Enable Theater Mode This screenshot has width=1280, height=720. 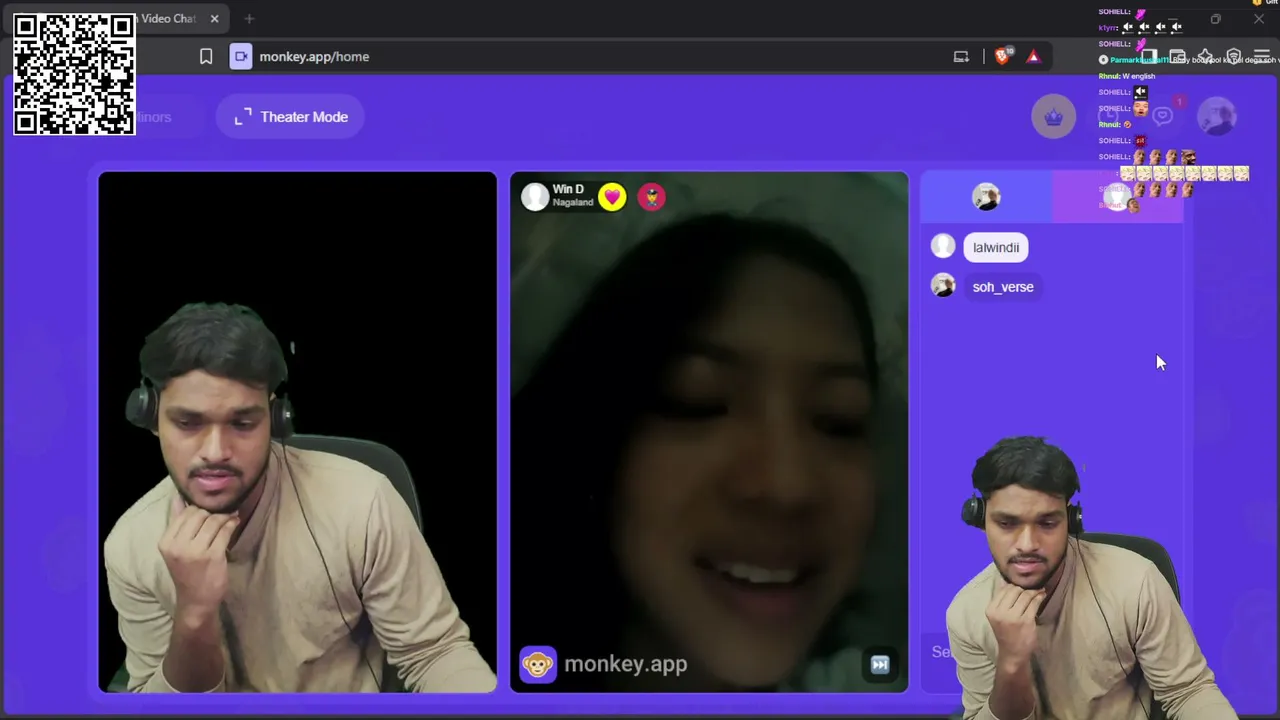pyautogui.click(x=291, y=117)
